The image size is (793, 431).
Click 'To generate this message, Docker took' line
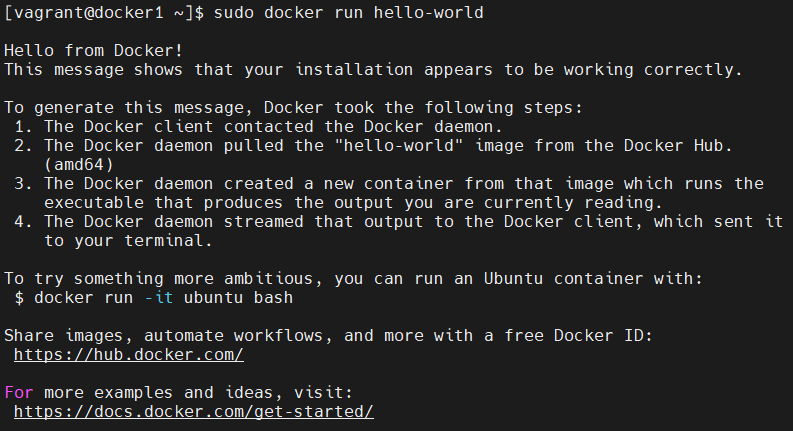[x=293, y=107]
